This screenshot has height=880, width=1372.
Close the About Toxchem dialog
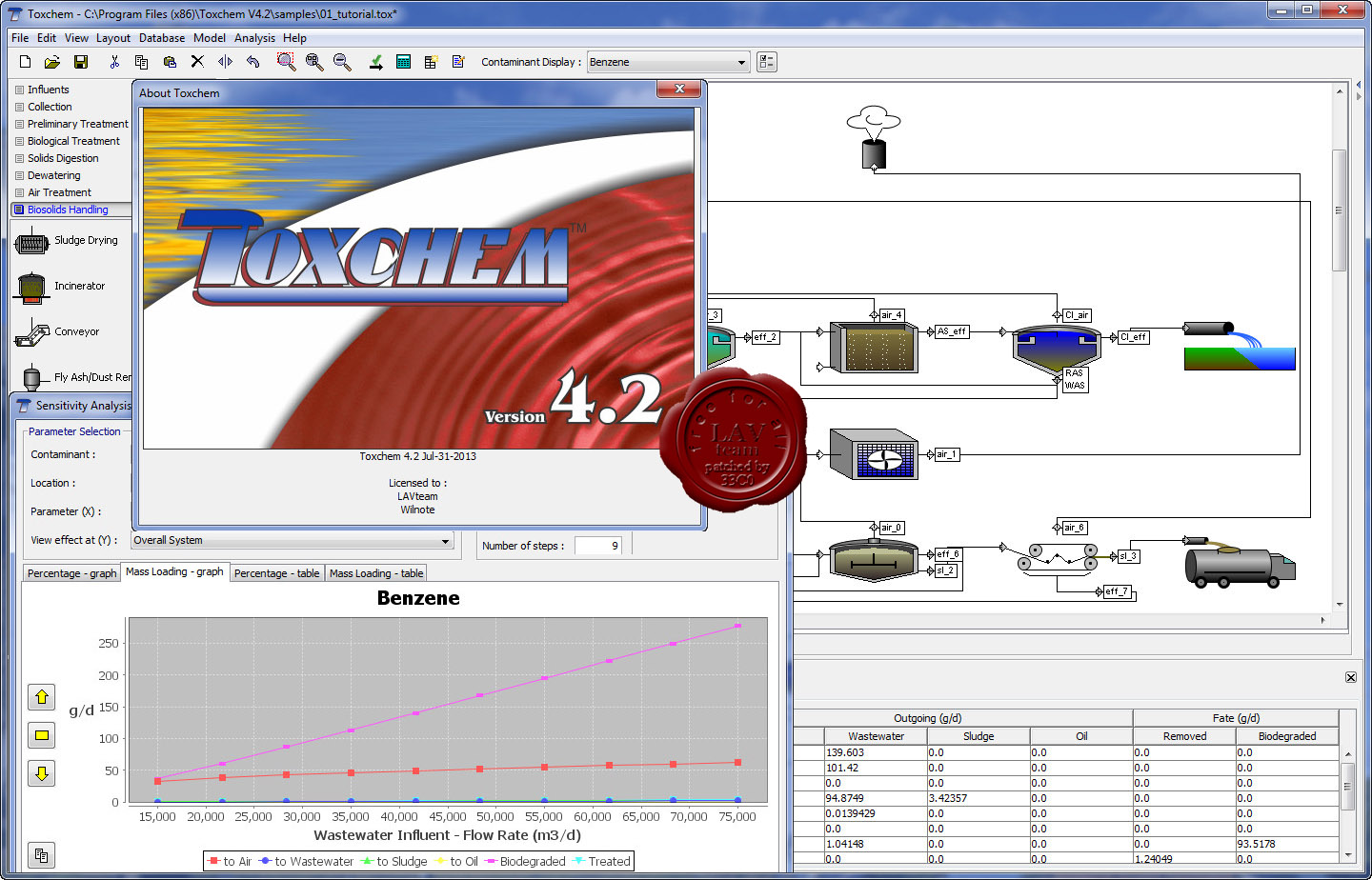click(x=679, y=89)
